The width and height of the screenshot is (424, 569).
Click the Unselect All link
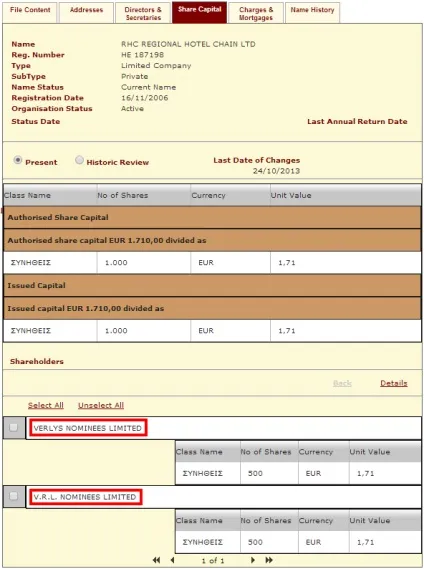coord(101,405)
